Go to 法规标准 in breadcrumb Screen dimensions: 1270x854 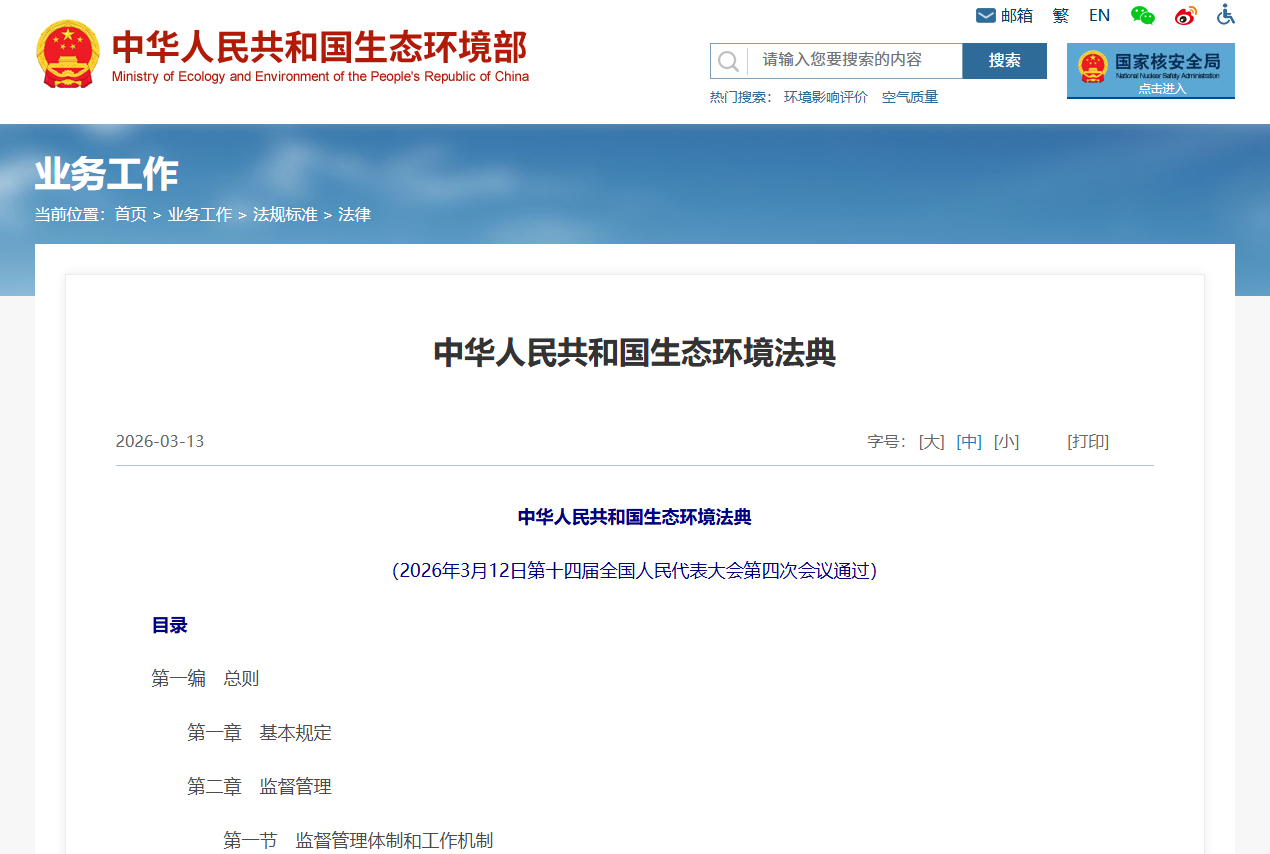tap(285, 215)
